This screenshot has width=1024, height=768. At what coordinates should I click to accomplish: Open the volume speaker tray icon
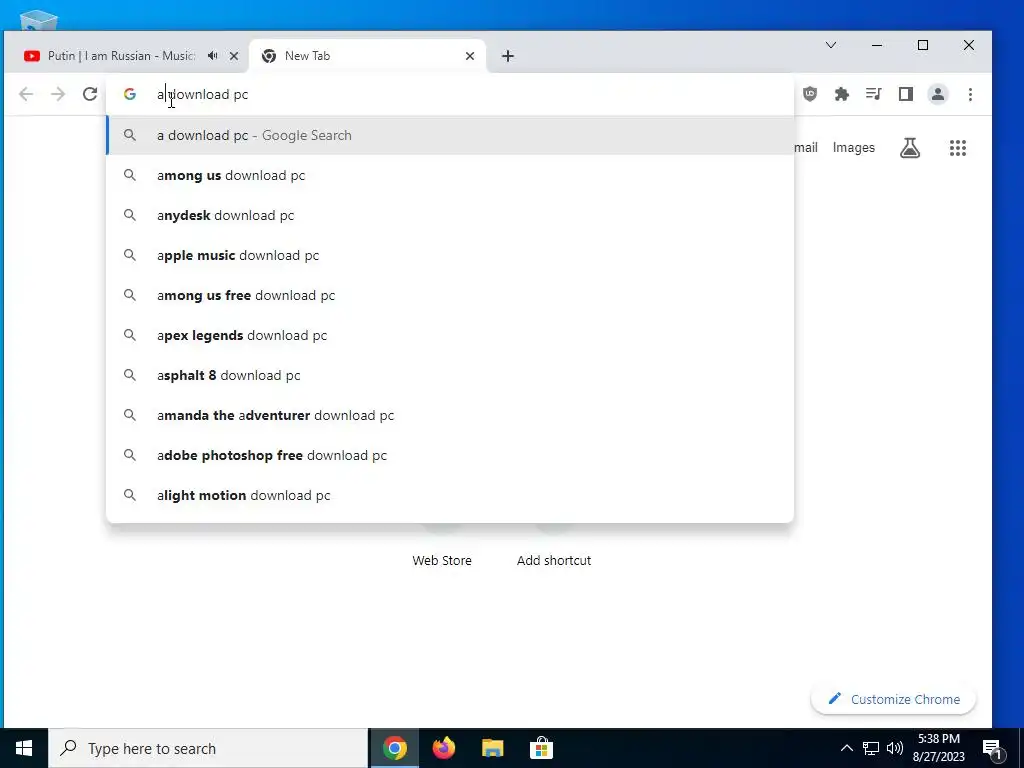pos(895,748)
